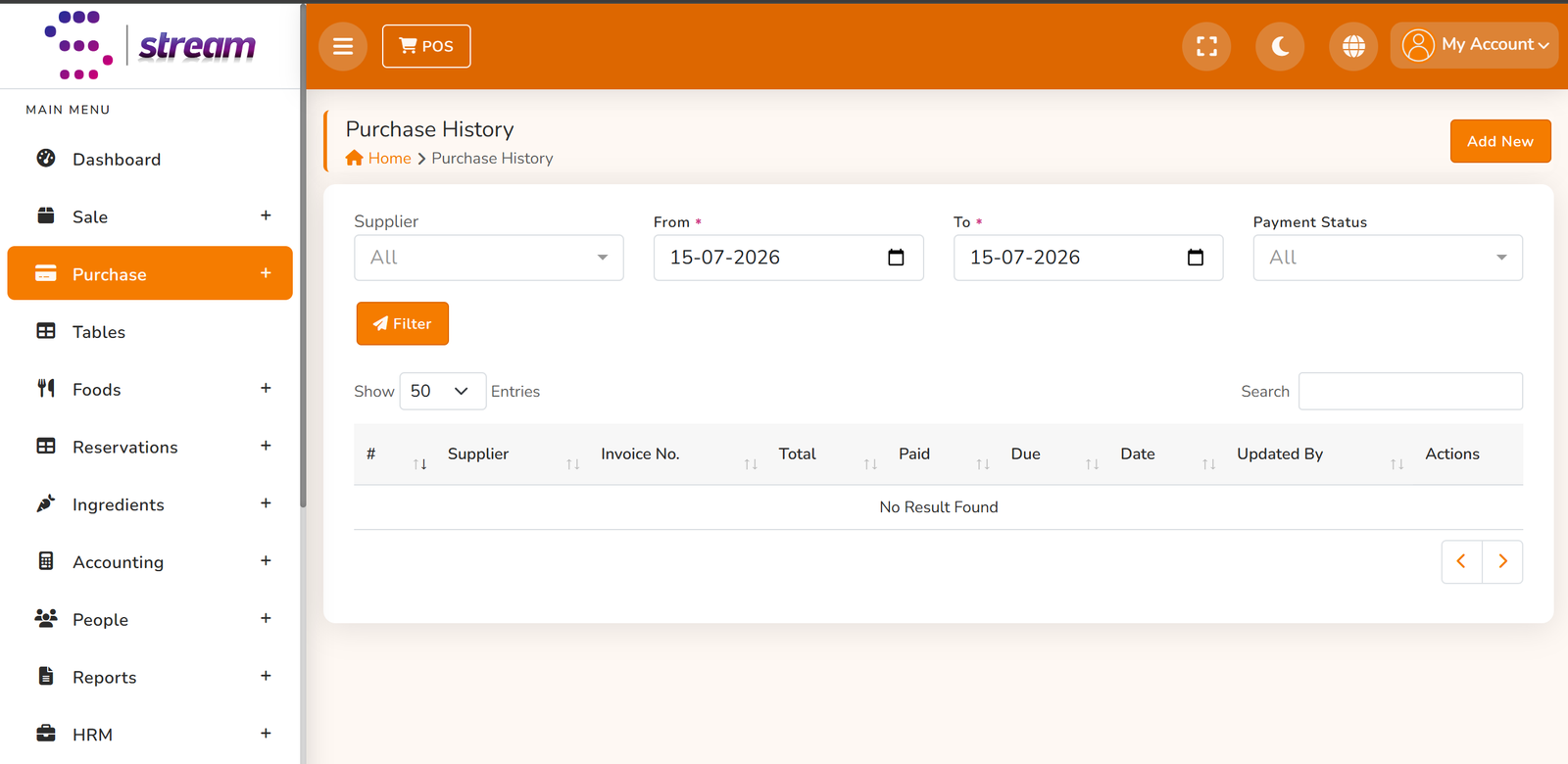This screenshot has height=764, width=1568.
Task: Open the HRM menu item
Action: (x=150, y=735)
